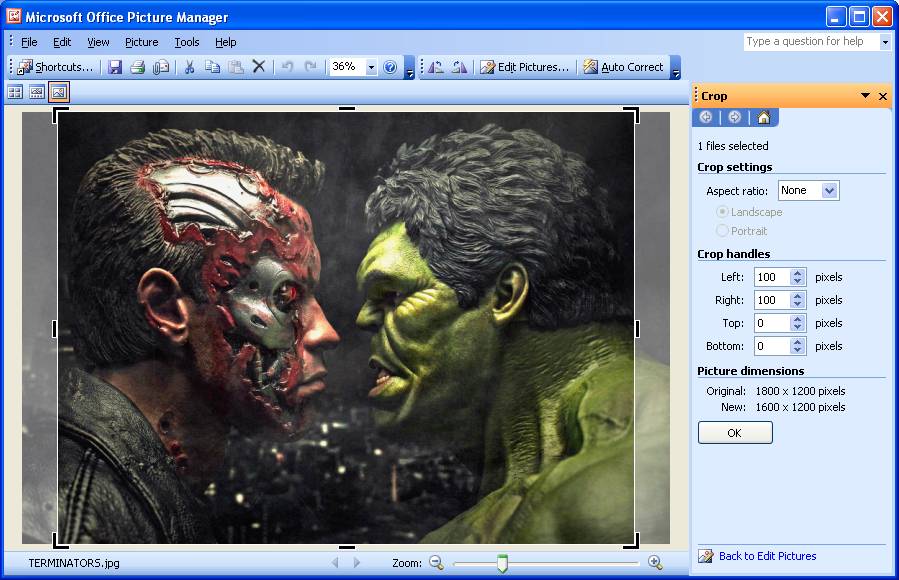Viewport: 899px width, 580px height.
Task: Open the zoom percentage dropdown arrow
Action: coord(371,67)
